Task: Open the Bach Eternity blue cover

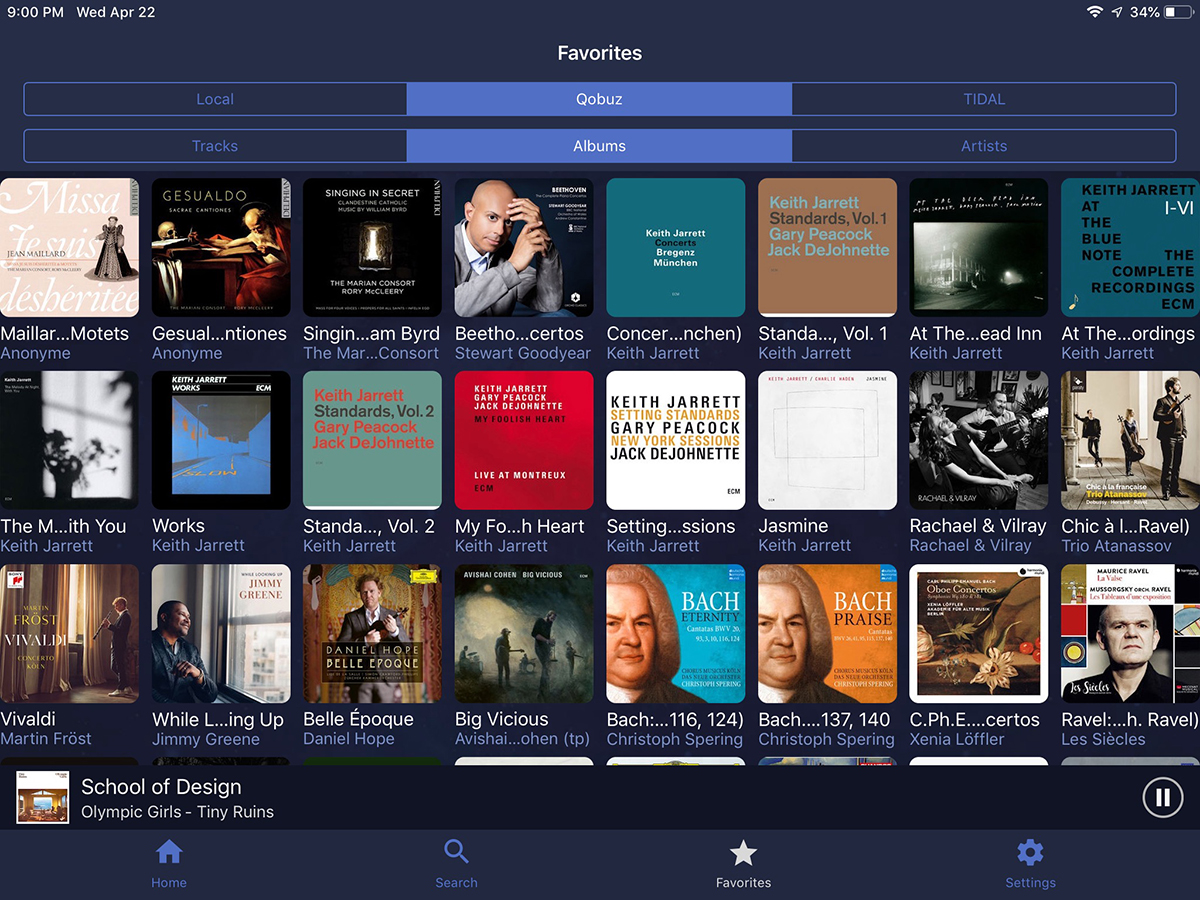Action: (x=676, y=634)
